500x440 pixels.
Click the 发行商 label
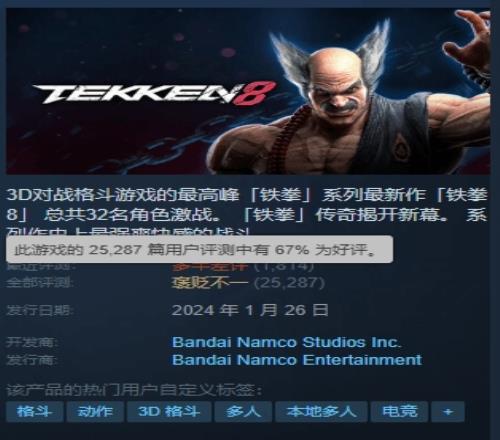coord(32,360)
